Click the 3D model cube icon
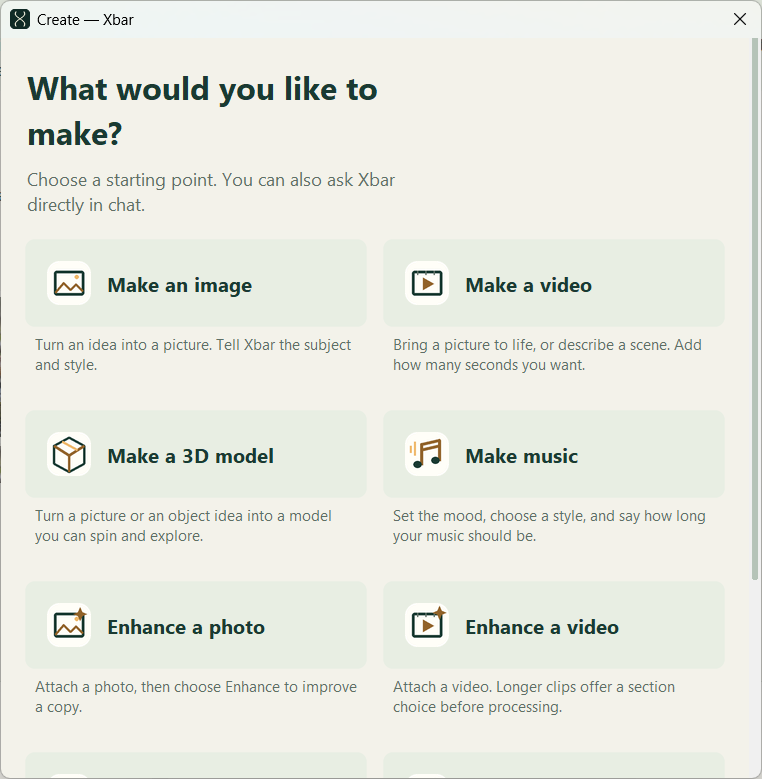This screenshot has height=779, width=762. point(69,454)
